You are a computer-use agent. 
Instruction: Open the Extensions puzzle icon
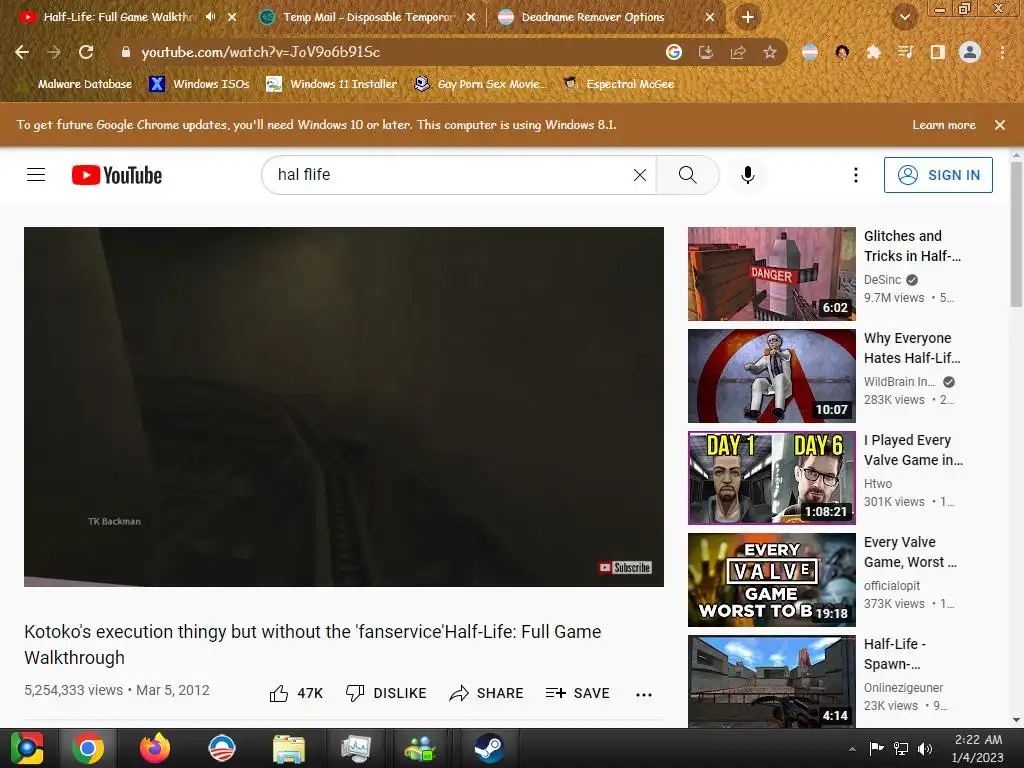pos(874,52)
